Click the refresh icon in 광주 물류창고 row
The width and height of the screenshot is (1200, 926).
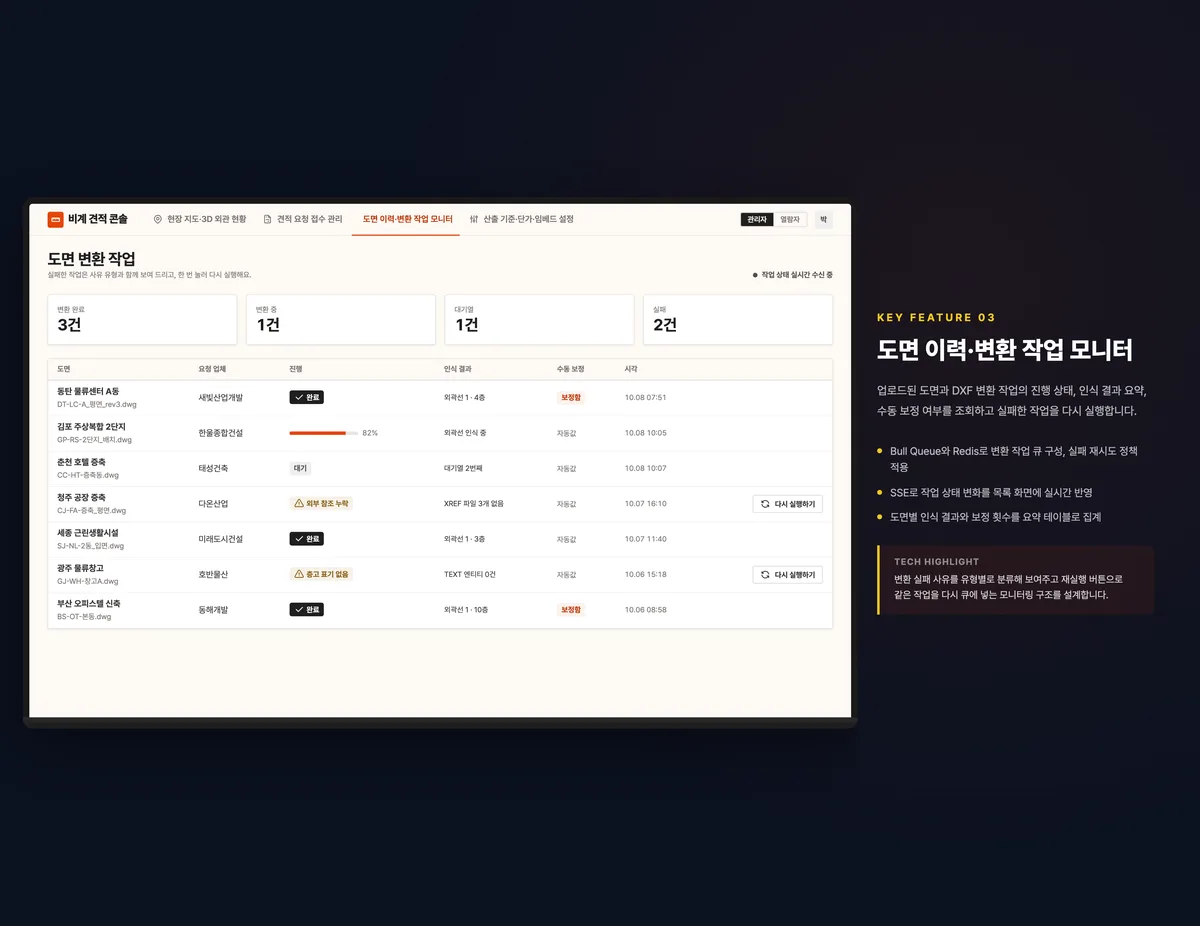point(765,575)
